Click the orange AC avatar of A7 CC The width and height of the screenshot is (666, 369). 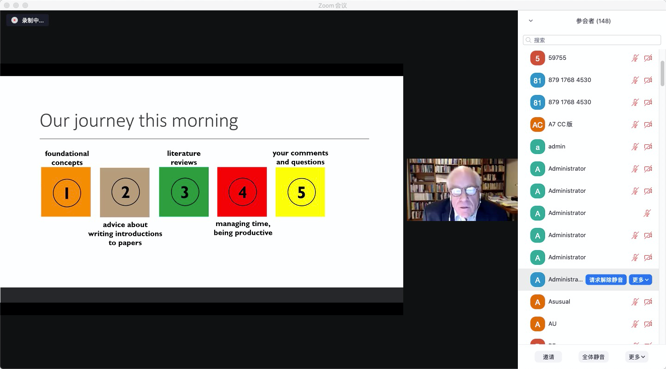point(537,124)
